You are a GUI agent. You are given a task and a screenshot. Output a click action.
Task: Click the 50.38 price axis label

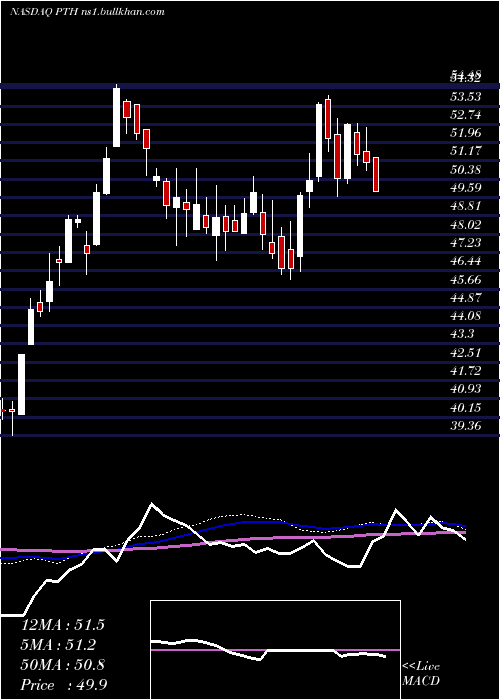466,169
